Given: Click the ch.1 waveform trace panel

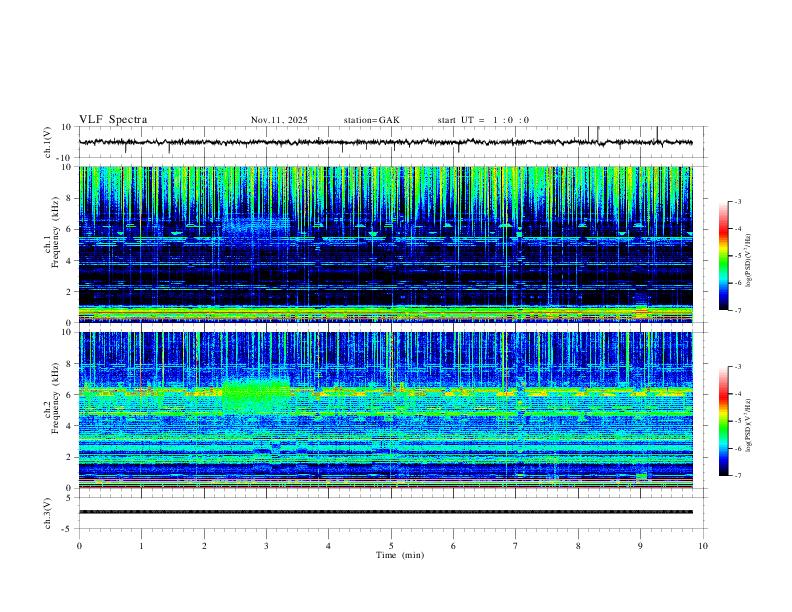Looking at the screenshot, I should (393, 142).
